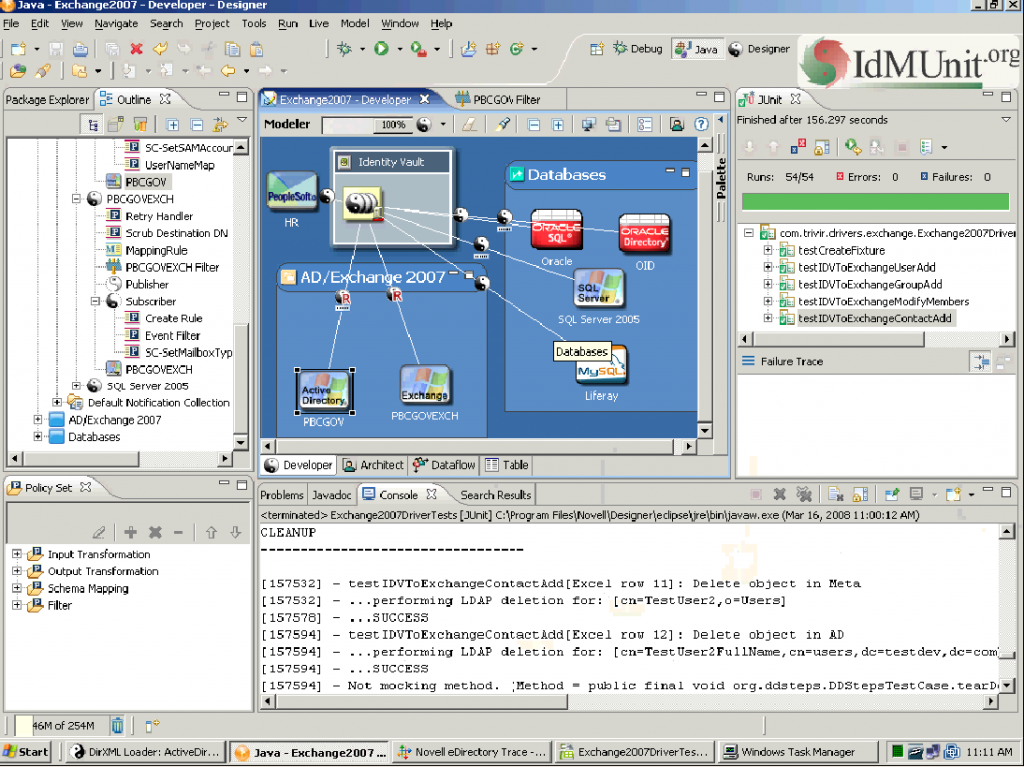The width and height of the screenshot is (1024, 767).
Task: Open the Model menu
Action: (x=355, y=24)
